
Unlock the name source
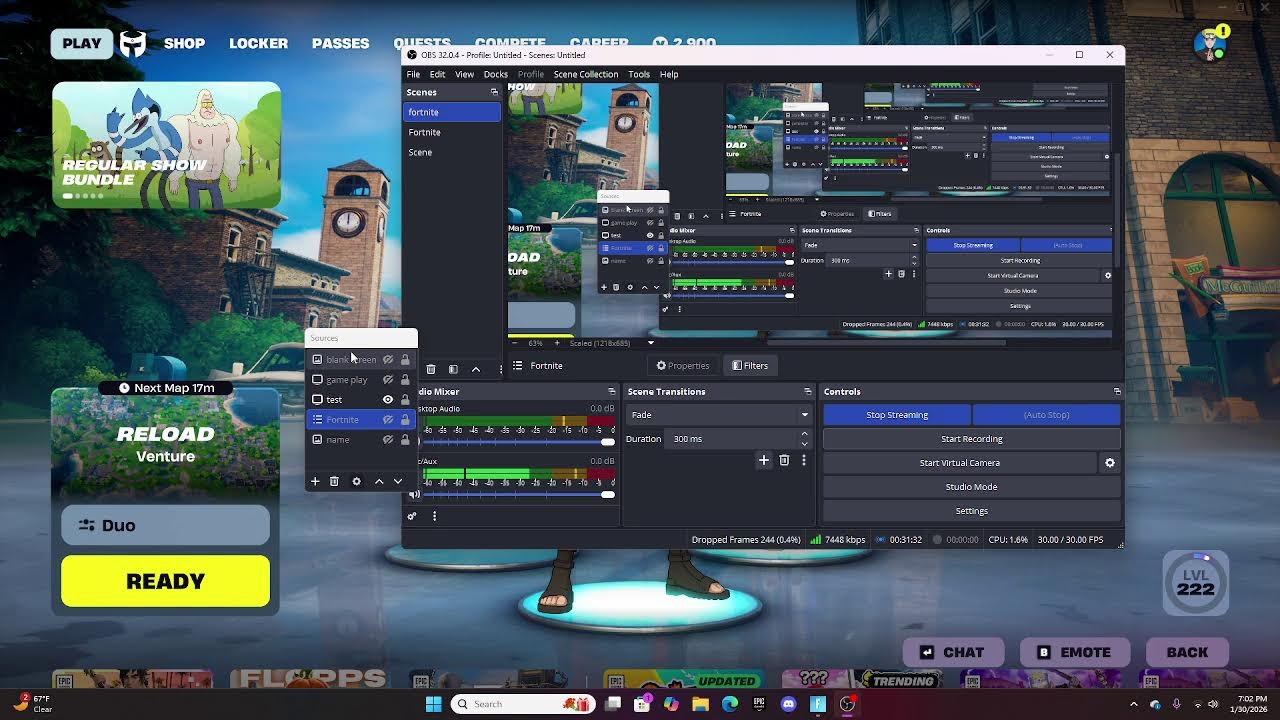[405, 440]
